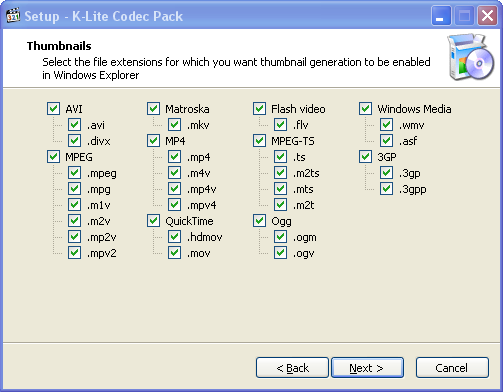The width and height of the screenshot is (503, 392).
Task: Minimize the setup window
Action: tap(441, 16)
